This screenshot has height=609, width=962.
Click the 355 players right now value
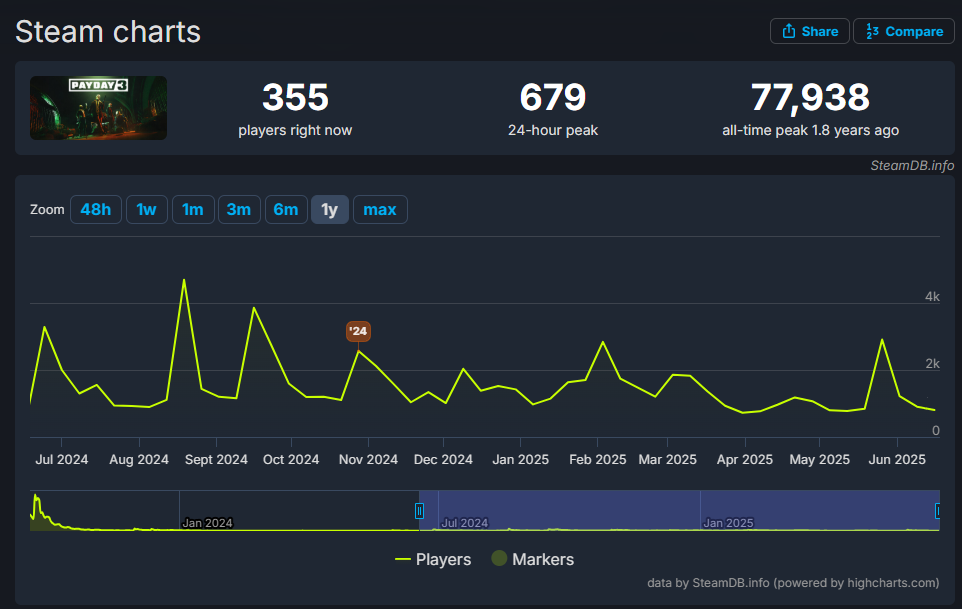pos(295,98)
